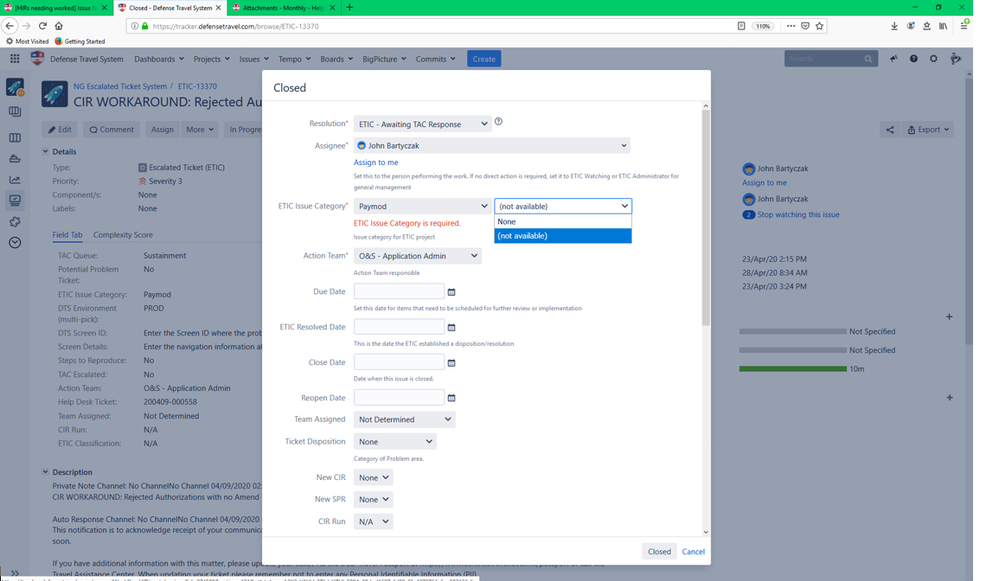Open the Projects menu
Image resolution: width=999 pixels, height=581 pixels.
point(212,59)
